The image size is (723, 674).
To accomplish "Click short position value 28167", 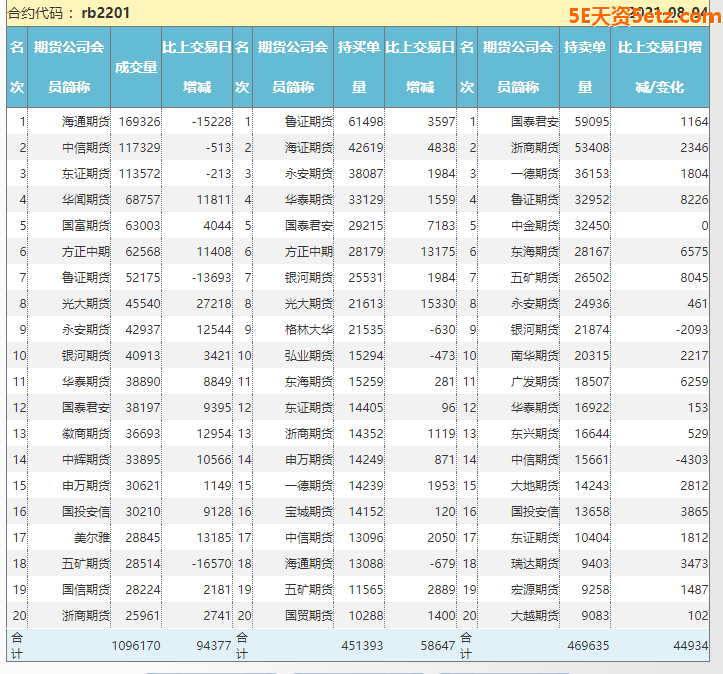I will click(x=592, y=252).
